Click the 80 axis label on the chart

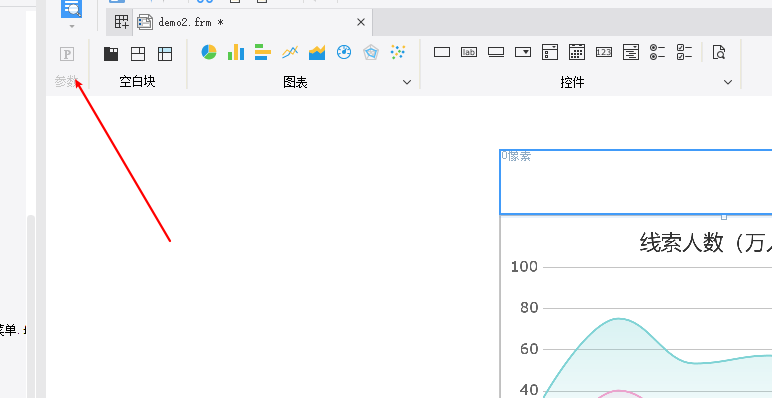pos(529,308)
